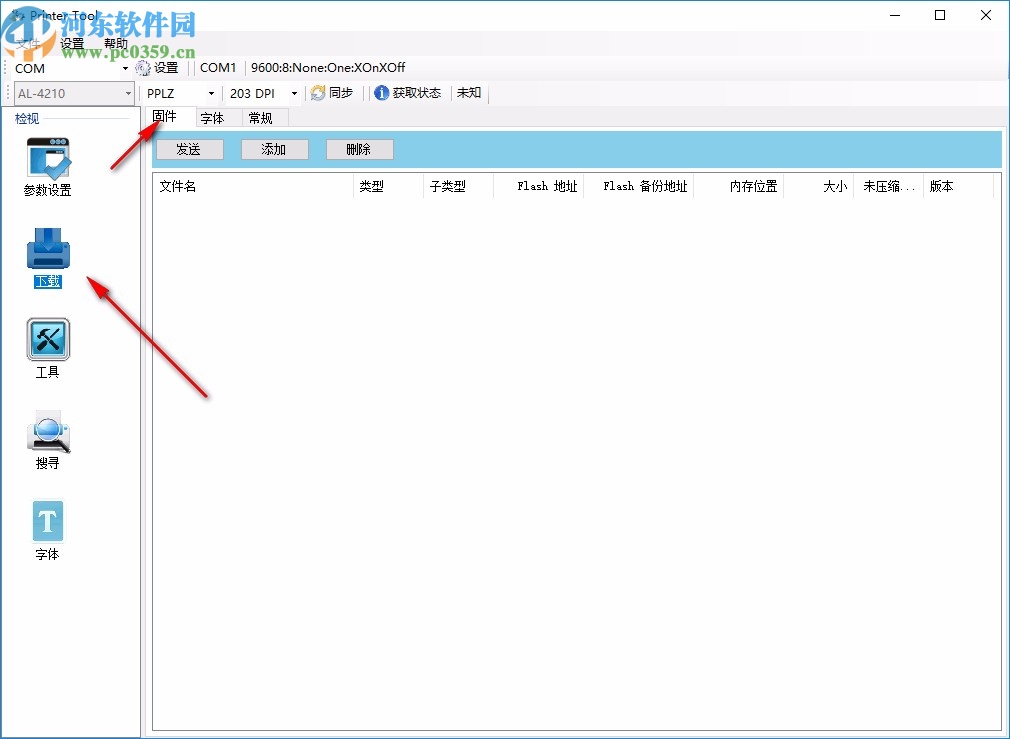Viewport: 1010px width, 739px height.
Task: Click the 添加 (add) button
Action: (x=274, y=149)
